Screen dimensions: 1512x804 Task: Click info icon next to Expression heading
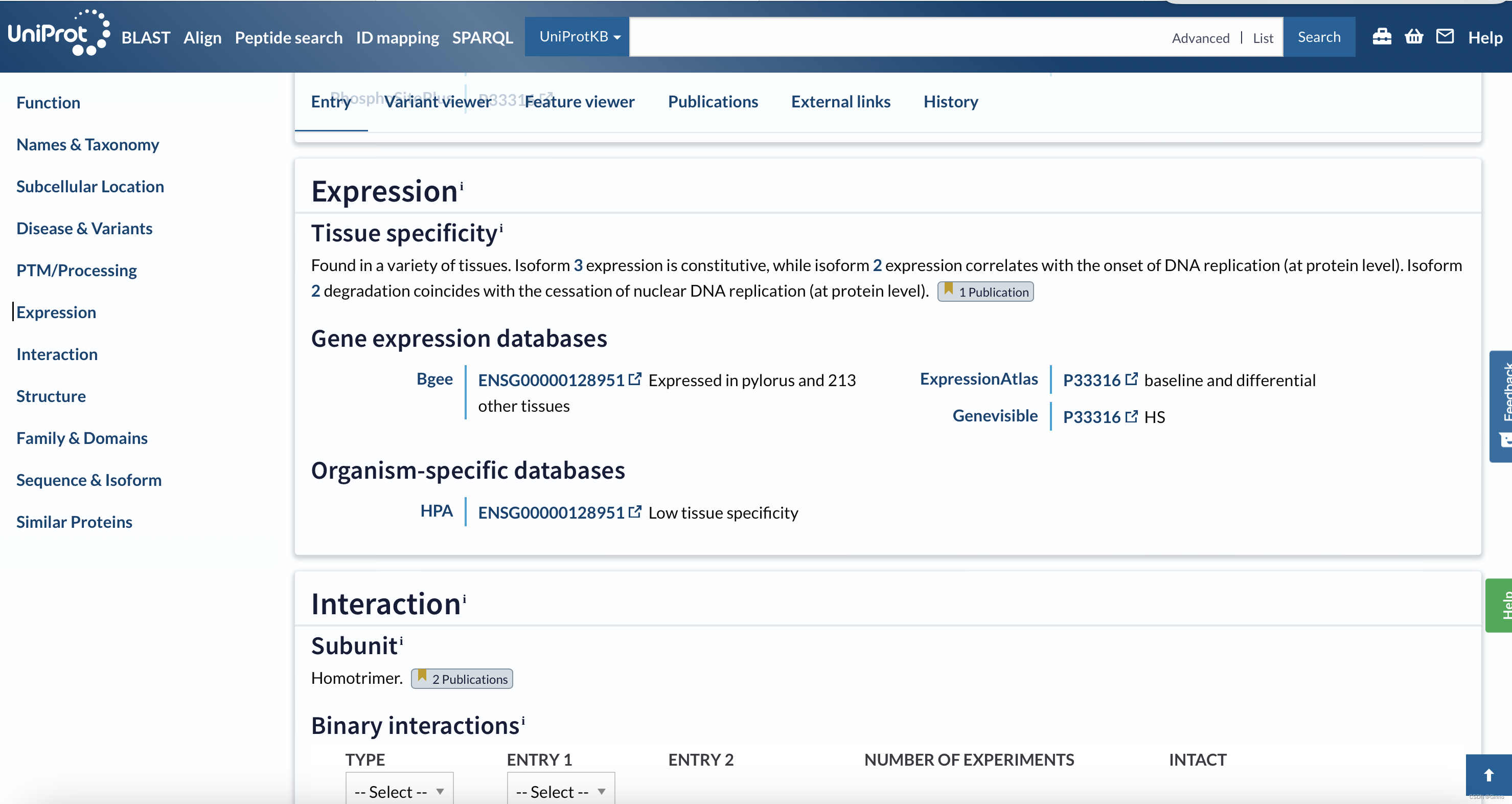tap(462, 186)
